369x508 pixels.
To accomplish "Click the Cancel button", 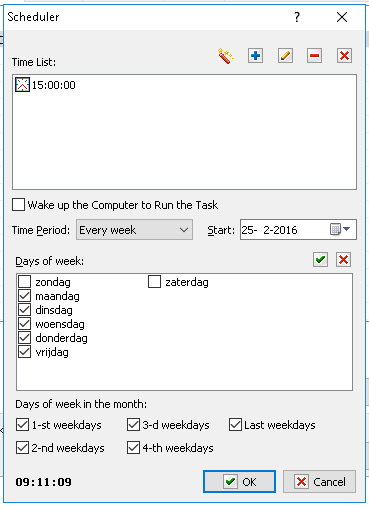I will (319, 482).
